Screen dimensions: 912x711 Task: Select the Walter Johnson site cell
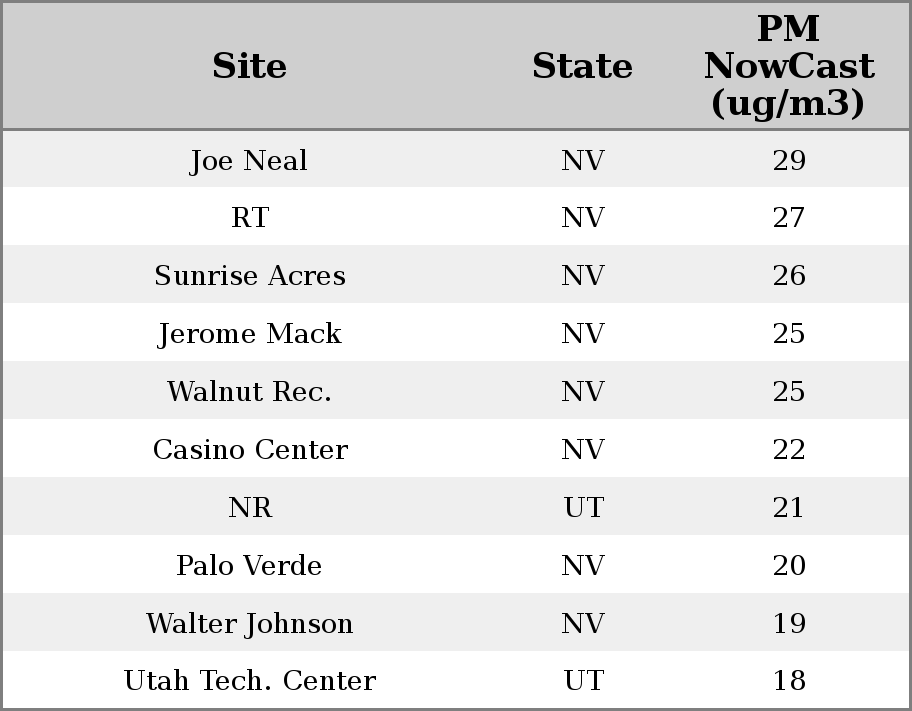coord(249,624)
